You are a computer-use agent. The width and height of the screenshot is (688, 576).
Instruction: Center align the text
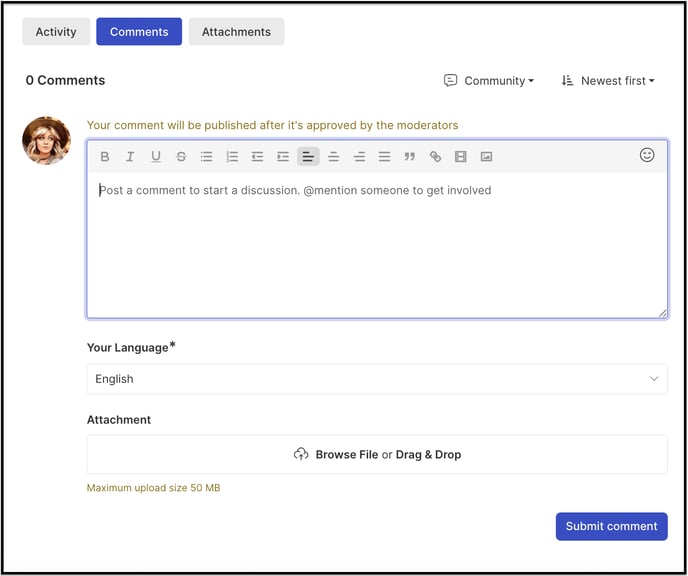point(334,157)
